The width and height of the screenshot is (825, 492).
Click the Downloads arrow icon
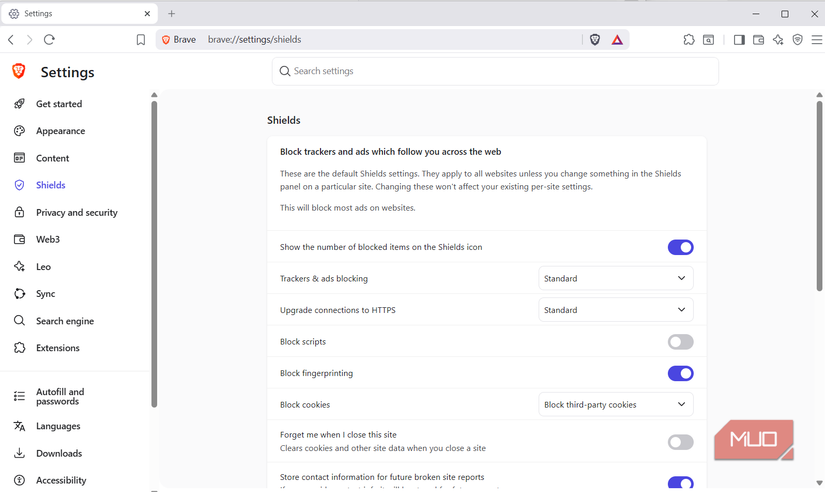tap(19, 453)
